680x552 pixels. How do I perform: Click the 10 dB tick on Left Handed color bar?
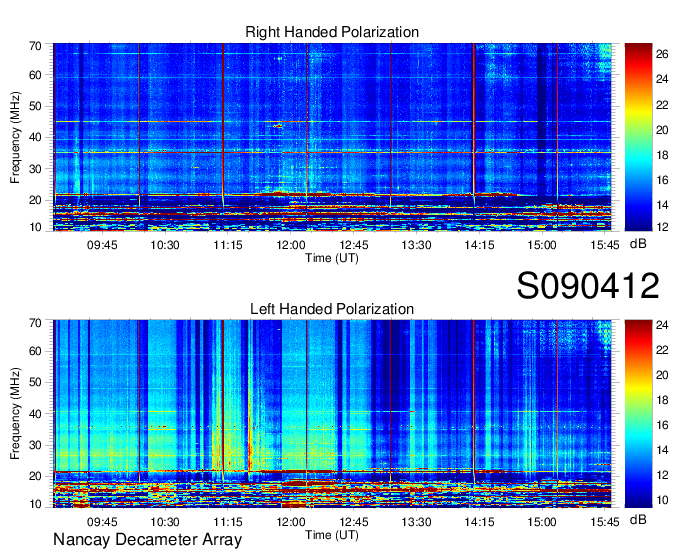[662, 500]
